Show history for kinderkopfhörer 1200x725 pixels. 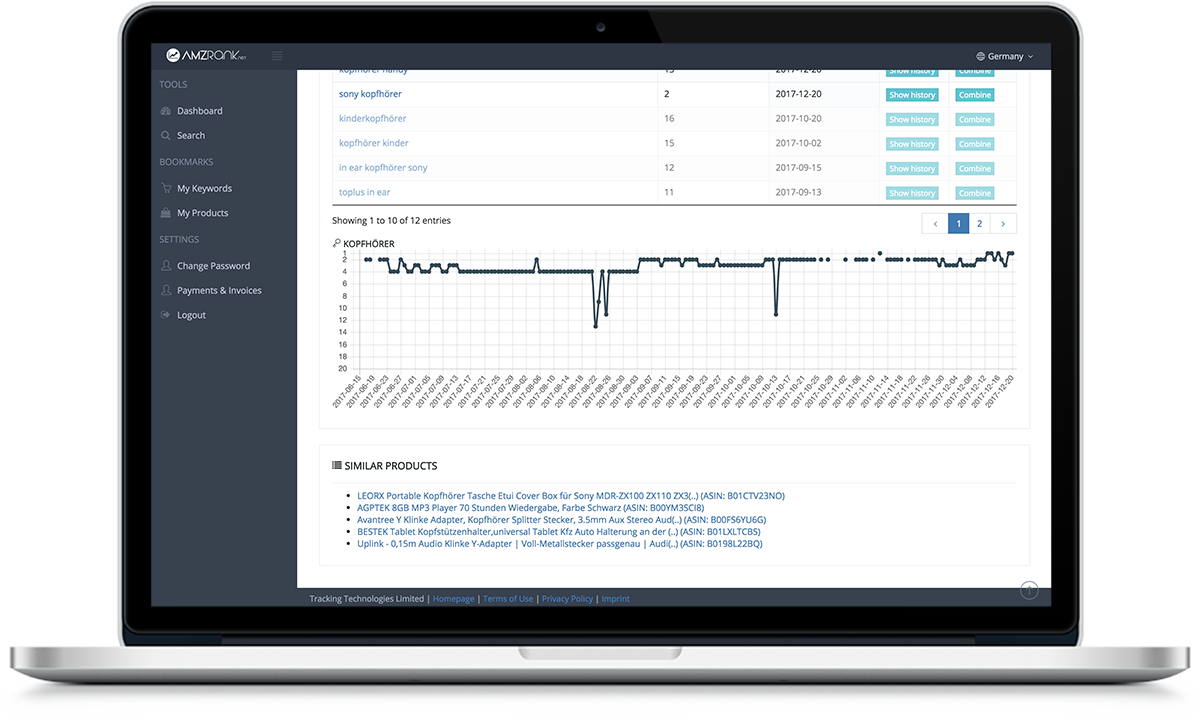(912, 119)
